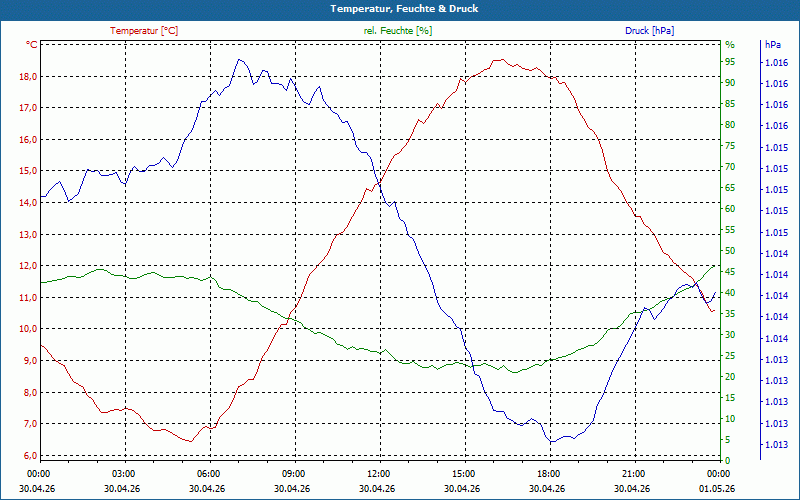Click the "40" humidity axis value
Viewport: 800px width, 500px height.
pyautogui.click(x=730, y=293)
